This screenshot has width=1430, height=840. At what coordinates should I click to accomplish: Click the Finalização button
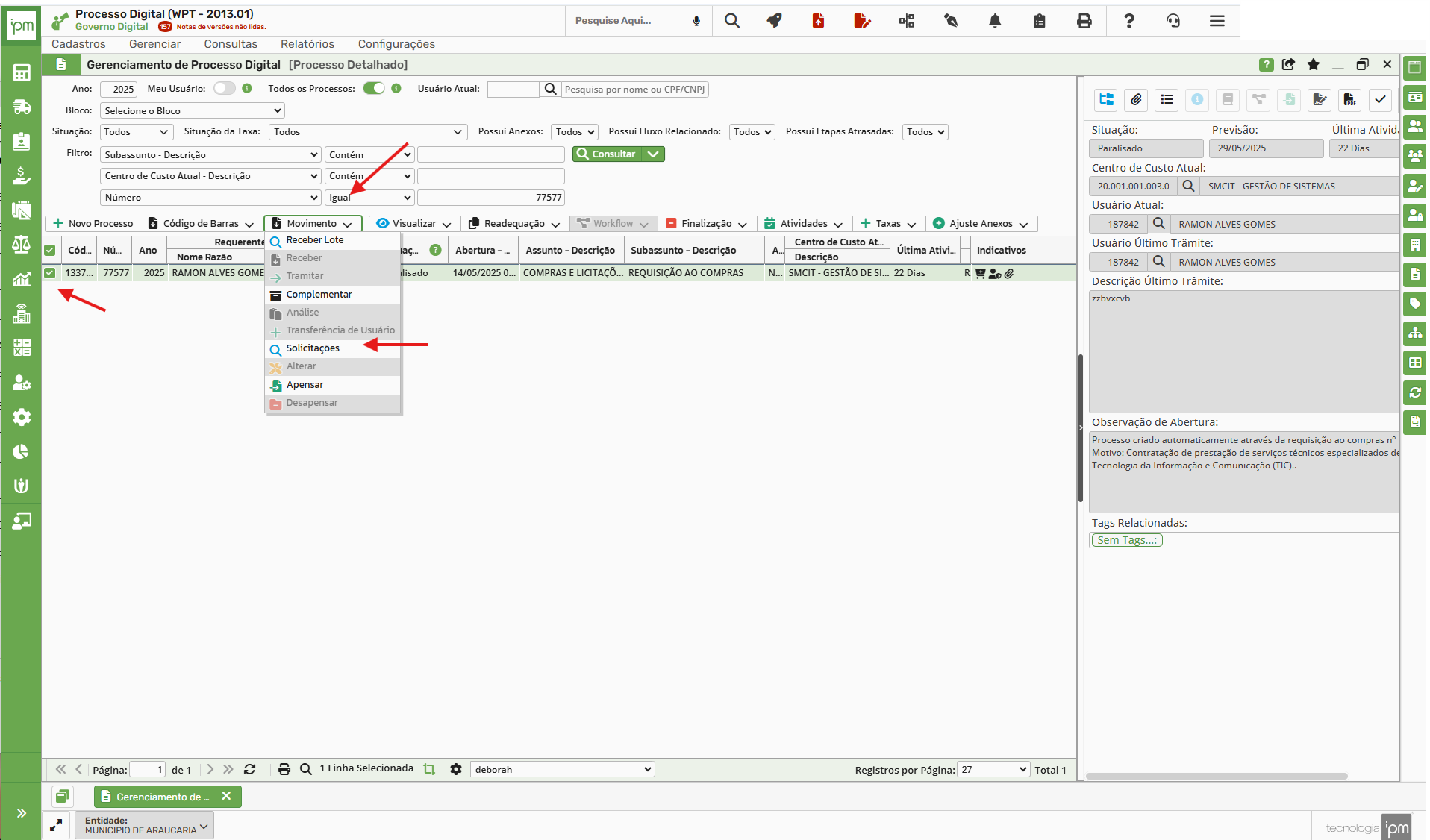point(706,223)
